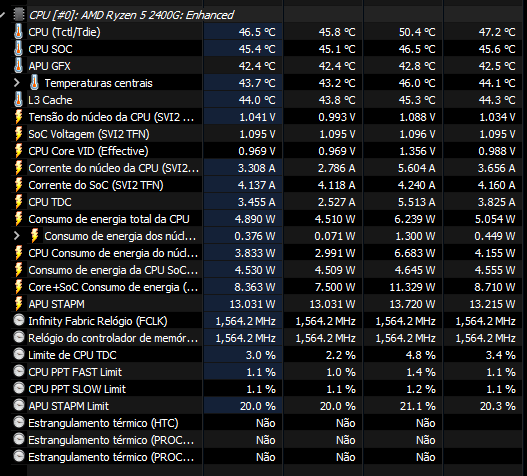This screenshot has height=476, width=527.
Task: Click lightning icon for Corrente do SoC
Action: pyautogui.click(x=18, y=185)
